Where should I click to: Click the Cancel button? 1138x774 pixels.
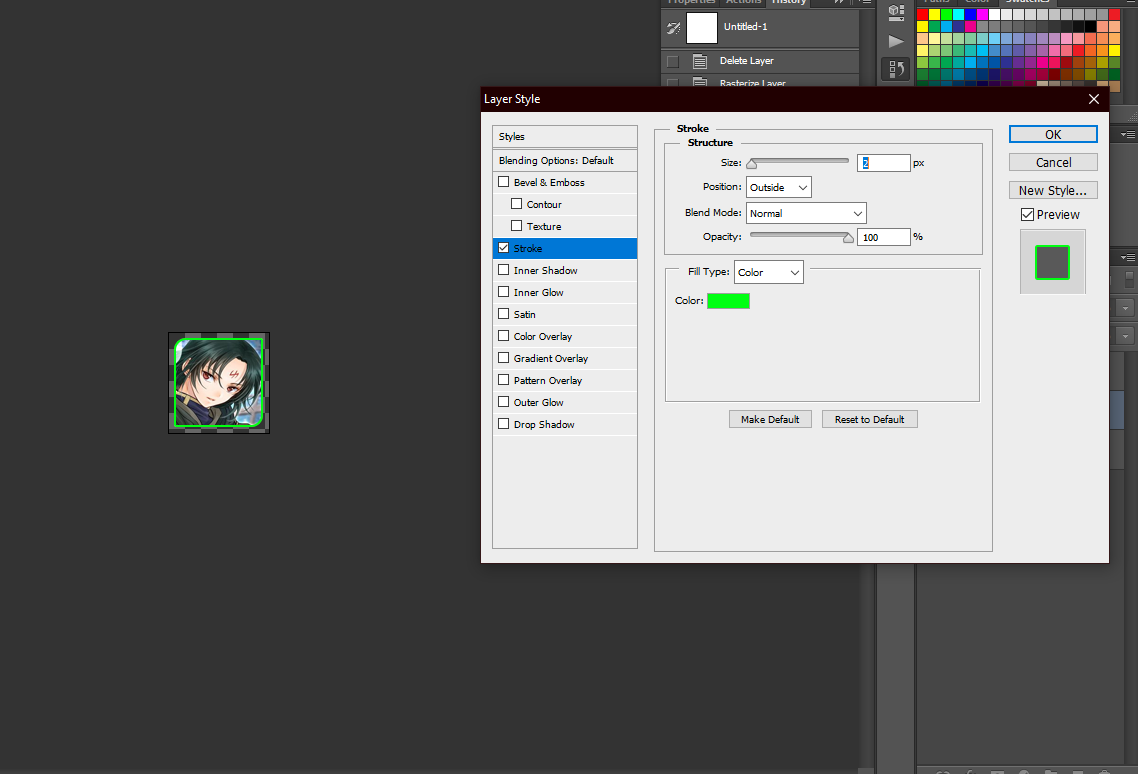click(1053, 163)
